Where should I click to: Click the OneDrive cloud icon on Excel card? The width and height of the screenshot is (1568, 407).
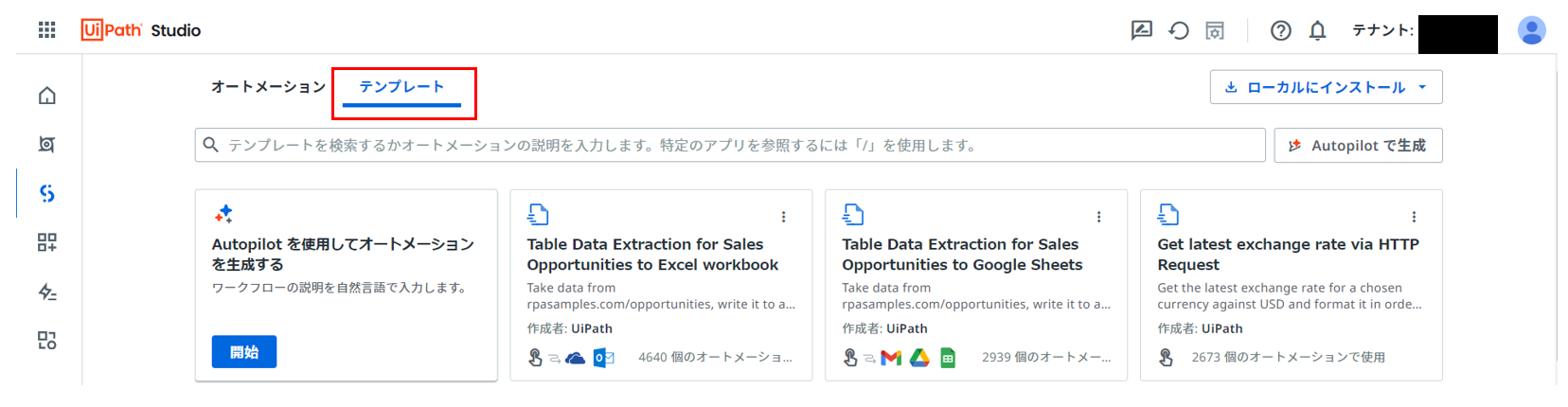pos(575,358)
